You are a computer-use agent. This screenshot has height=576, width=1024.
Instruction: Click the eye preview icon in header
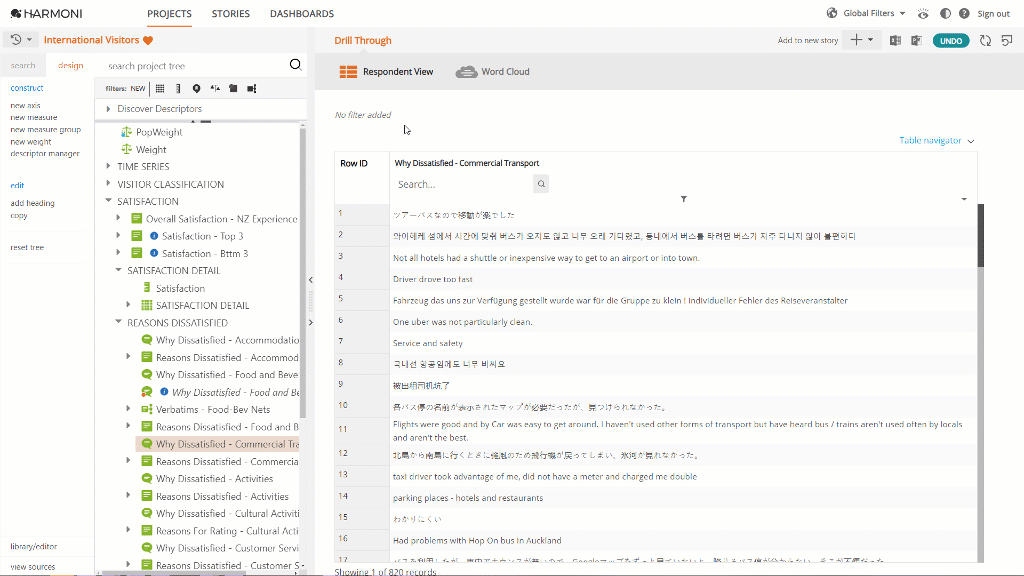923,13
